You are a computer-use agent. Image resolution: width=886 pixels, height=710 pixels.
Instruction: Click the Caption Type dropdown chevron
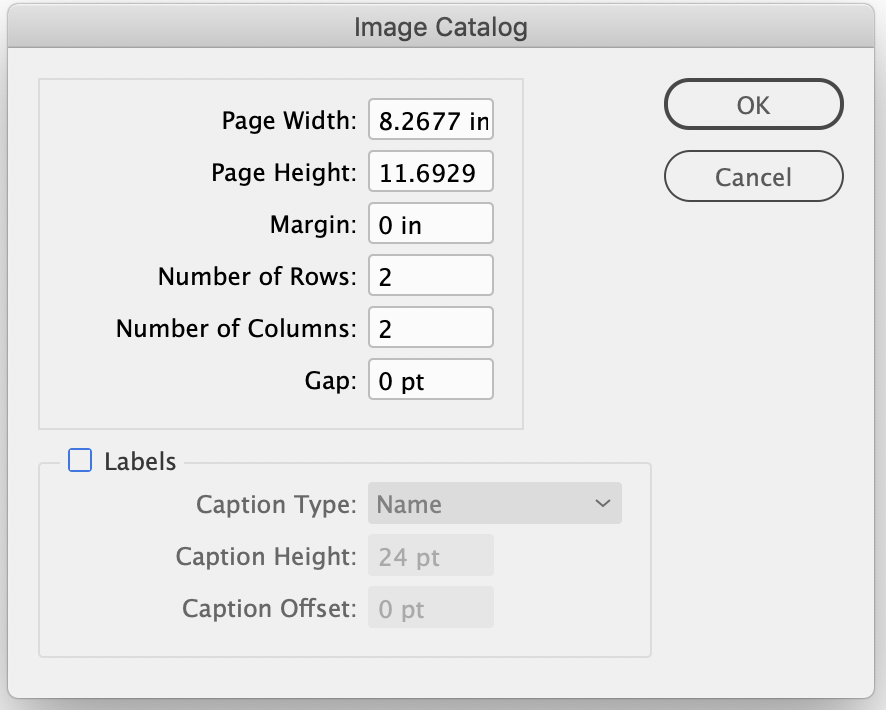pyautogui.click(x=604, y=503)
